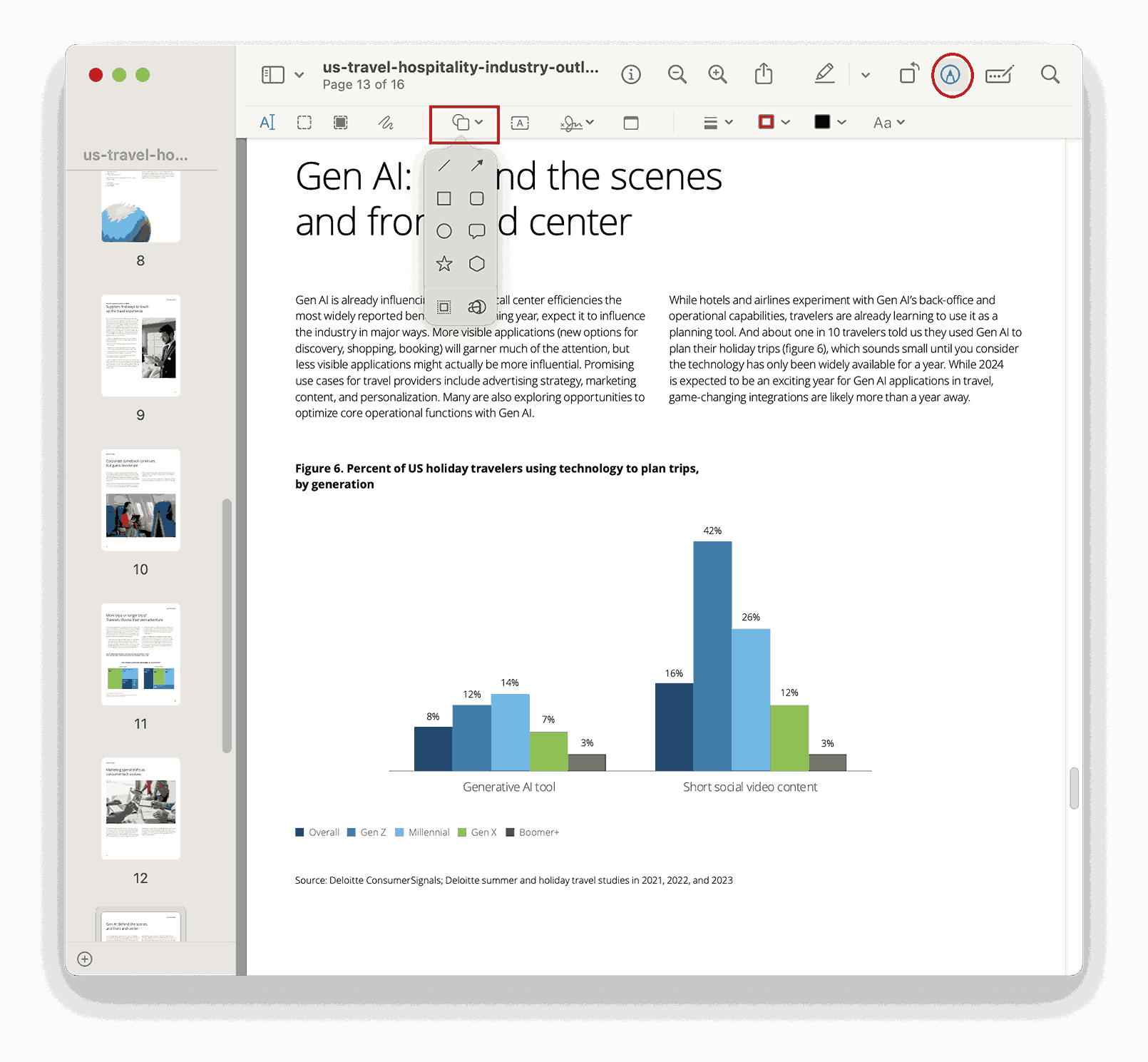1148x1062 pixels.
Task: Click the Share button
Action: [764, 73]
